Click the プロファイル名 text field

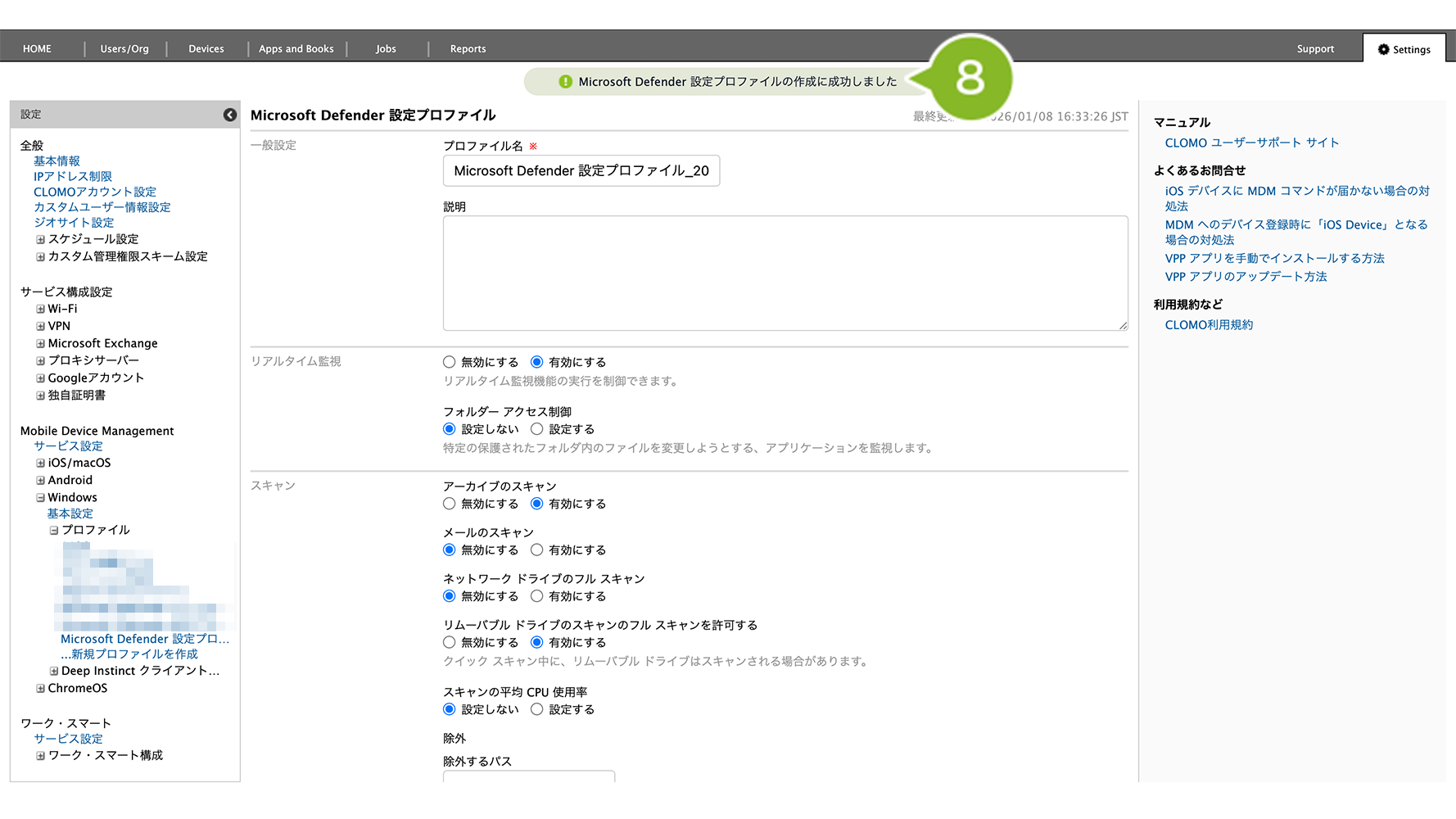[581, 171]
